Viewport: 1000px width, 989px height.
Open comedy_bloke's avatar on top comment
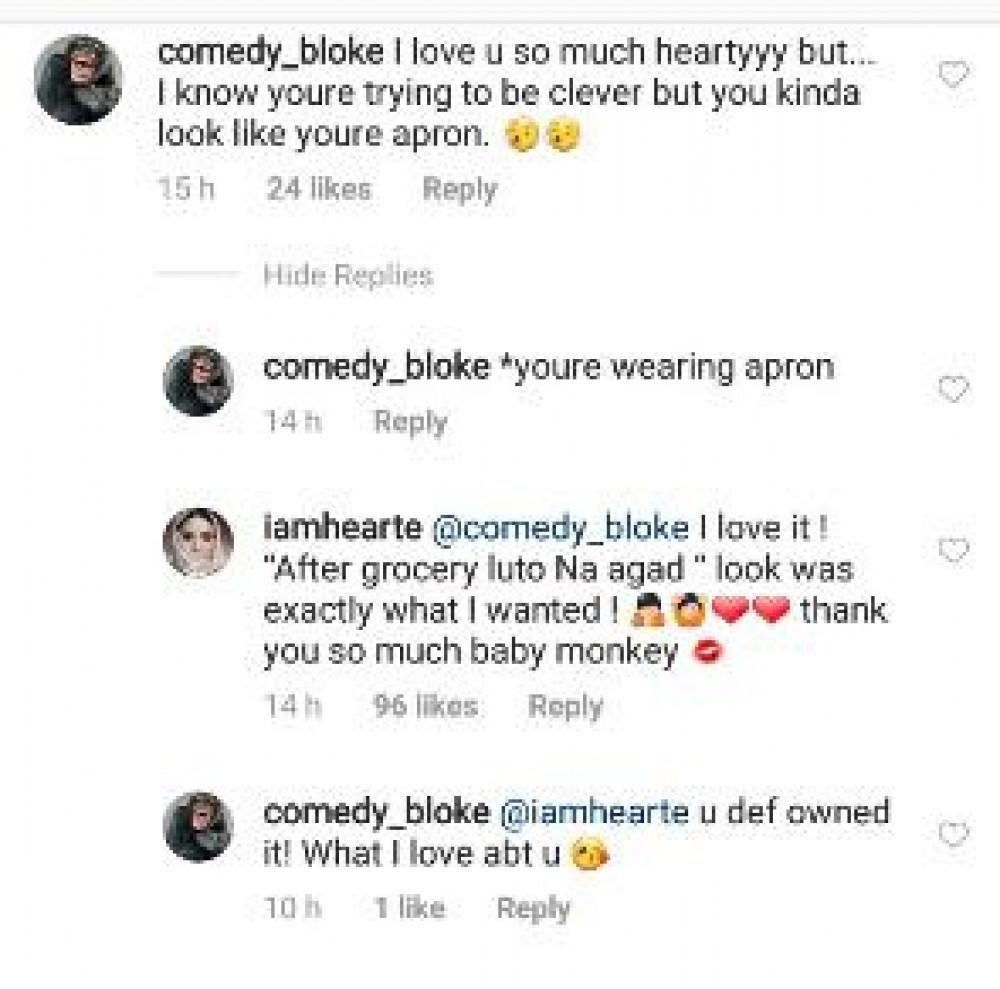[x=78, y=80]
